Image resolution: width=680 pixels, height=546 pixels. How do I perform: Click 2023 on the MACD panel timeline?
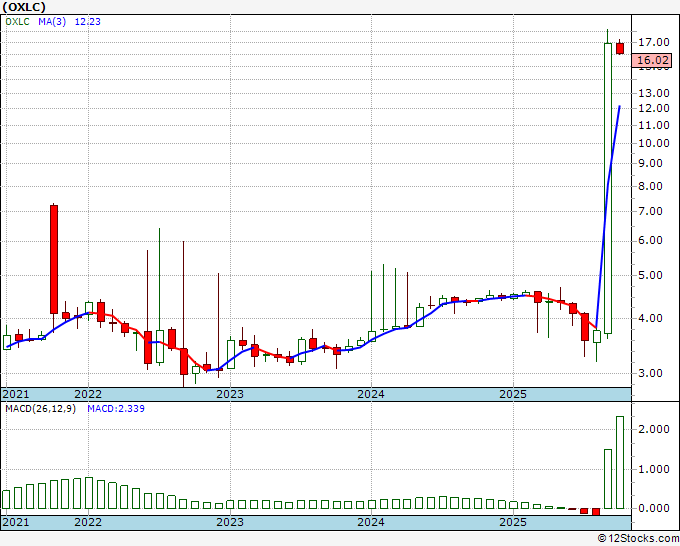[230, 522]
